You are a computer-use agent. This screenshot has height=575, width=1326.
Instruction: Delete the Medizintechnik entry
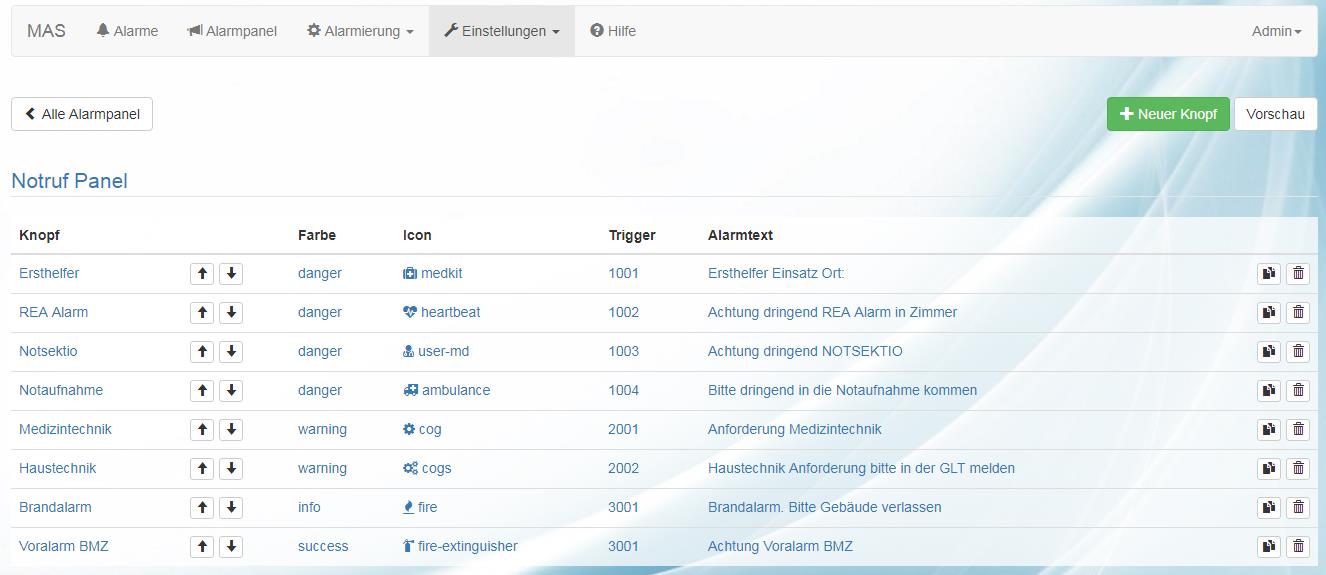click(1298, 430)
